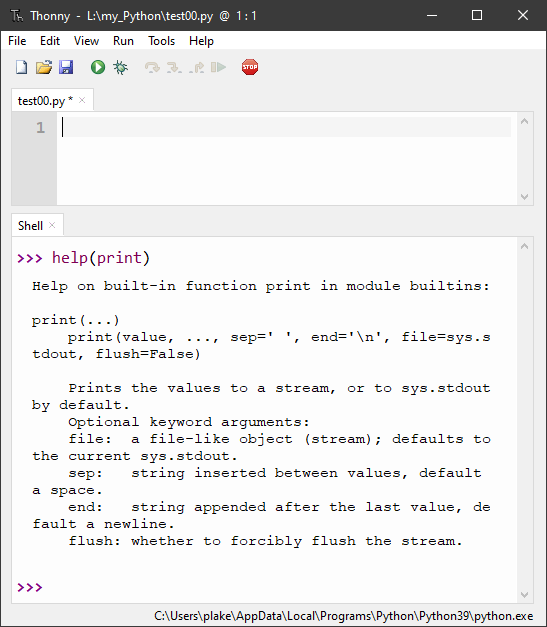Click the Step into icon
This screenshot has width=547, height=627.
pyautogui.click(x=174, y=67)
